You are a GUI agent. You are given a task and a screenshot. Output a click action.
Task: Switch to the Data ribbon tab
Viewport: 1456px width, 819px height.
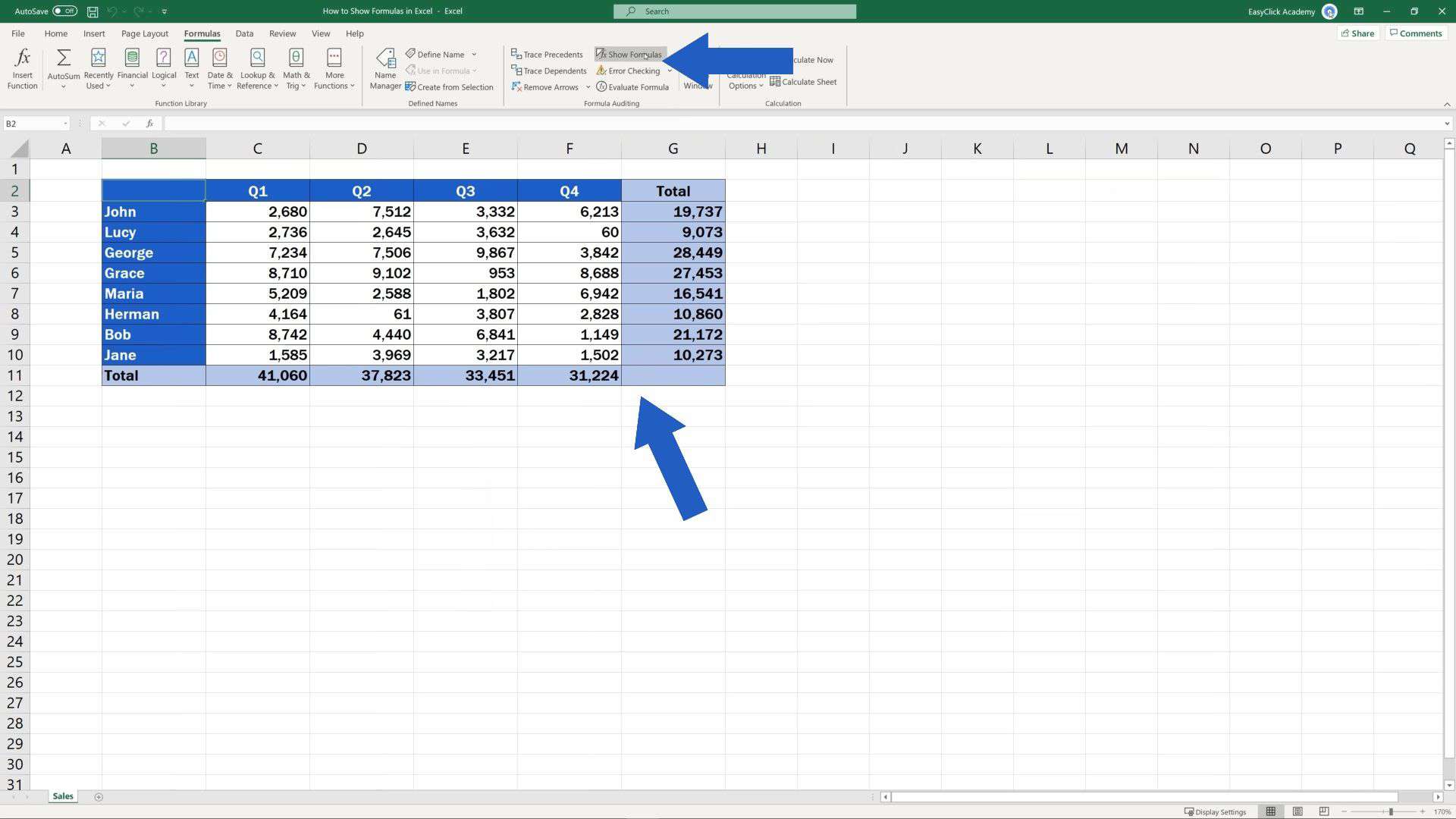pyautogui.click(x=244, y=33)
